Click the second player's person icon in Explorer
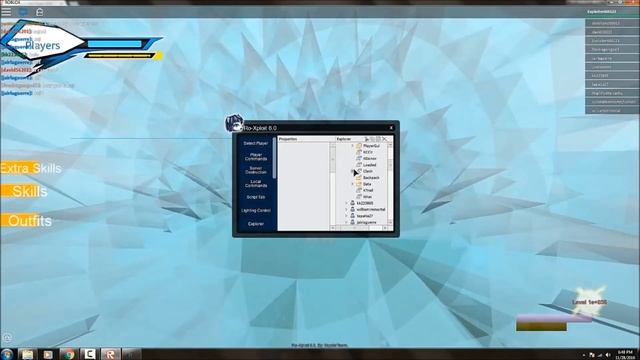 point(353,209)
